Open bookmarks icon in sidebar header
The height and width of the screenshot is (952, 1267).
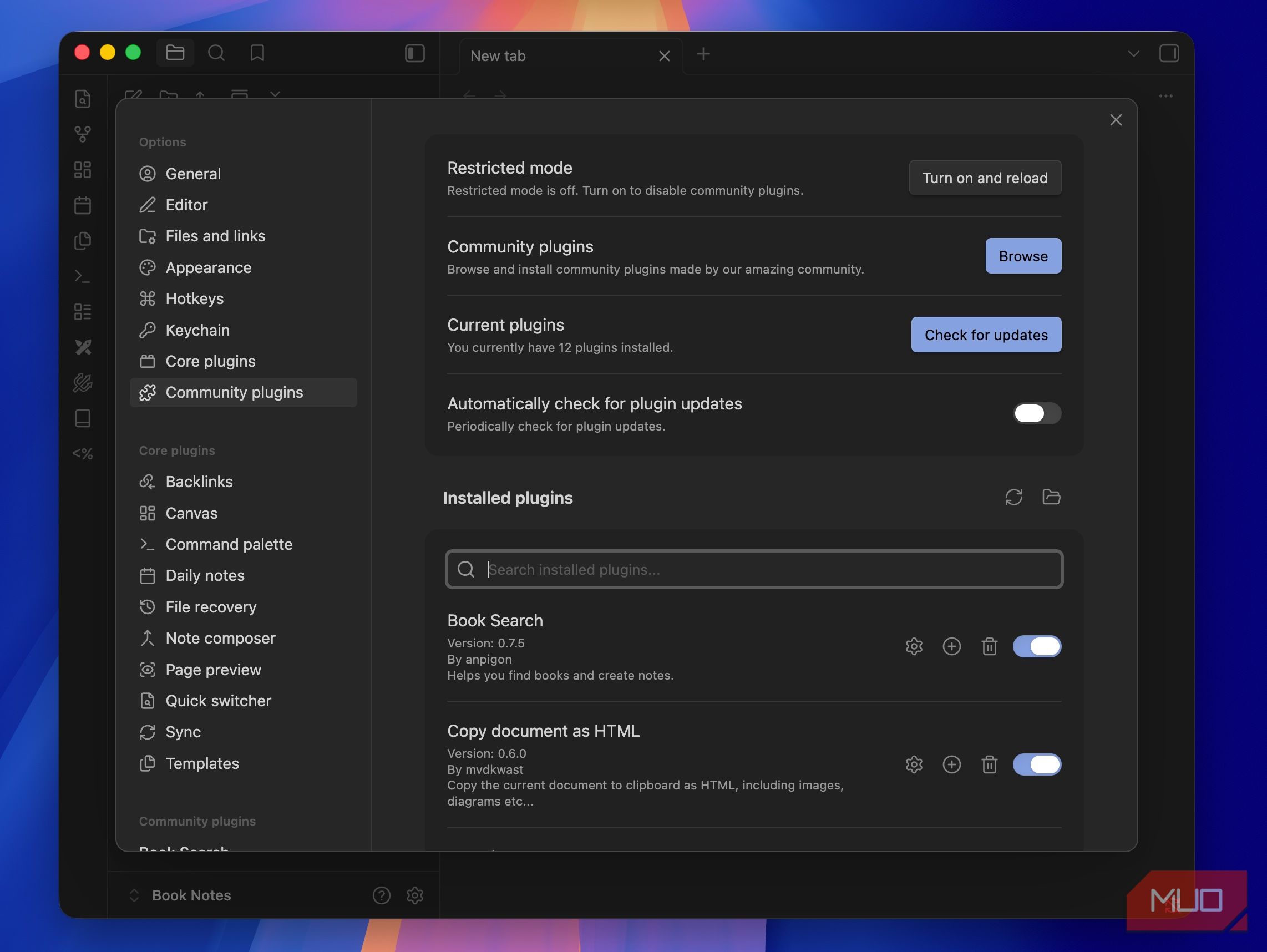pyautogui.click(x=257, y=53)
